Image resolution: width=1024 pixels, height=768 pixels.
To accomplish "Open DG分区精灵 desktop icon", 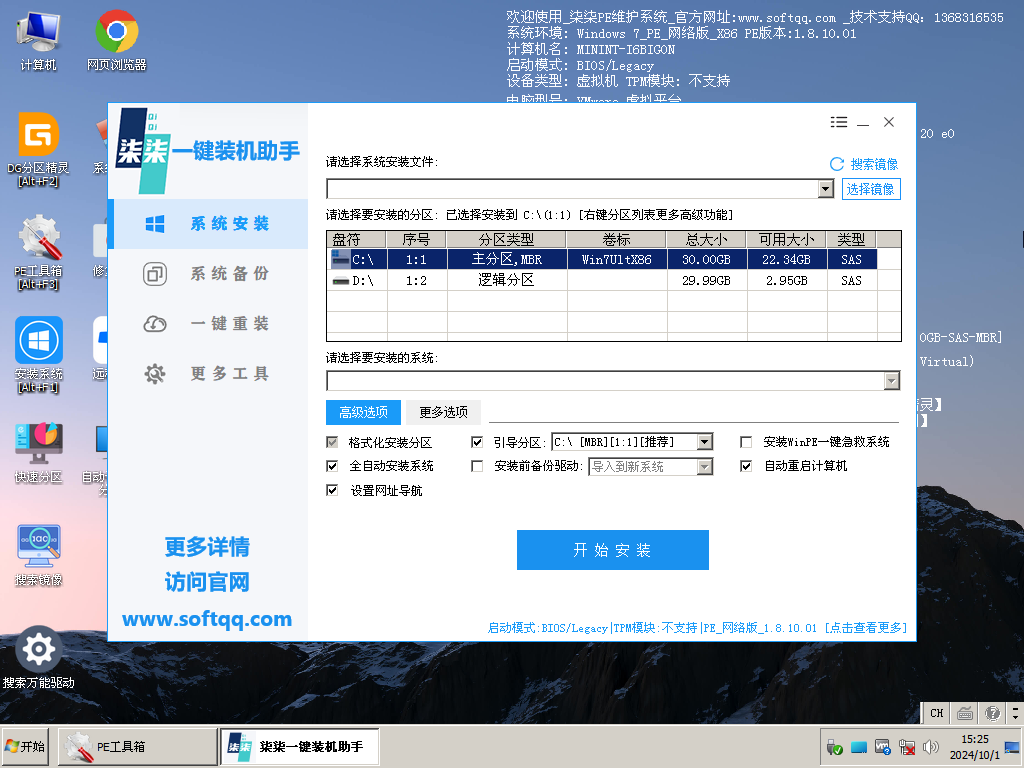I will pyautogui.click(x=39, y=150).
